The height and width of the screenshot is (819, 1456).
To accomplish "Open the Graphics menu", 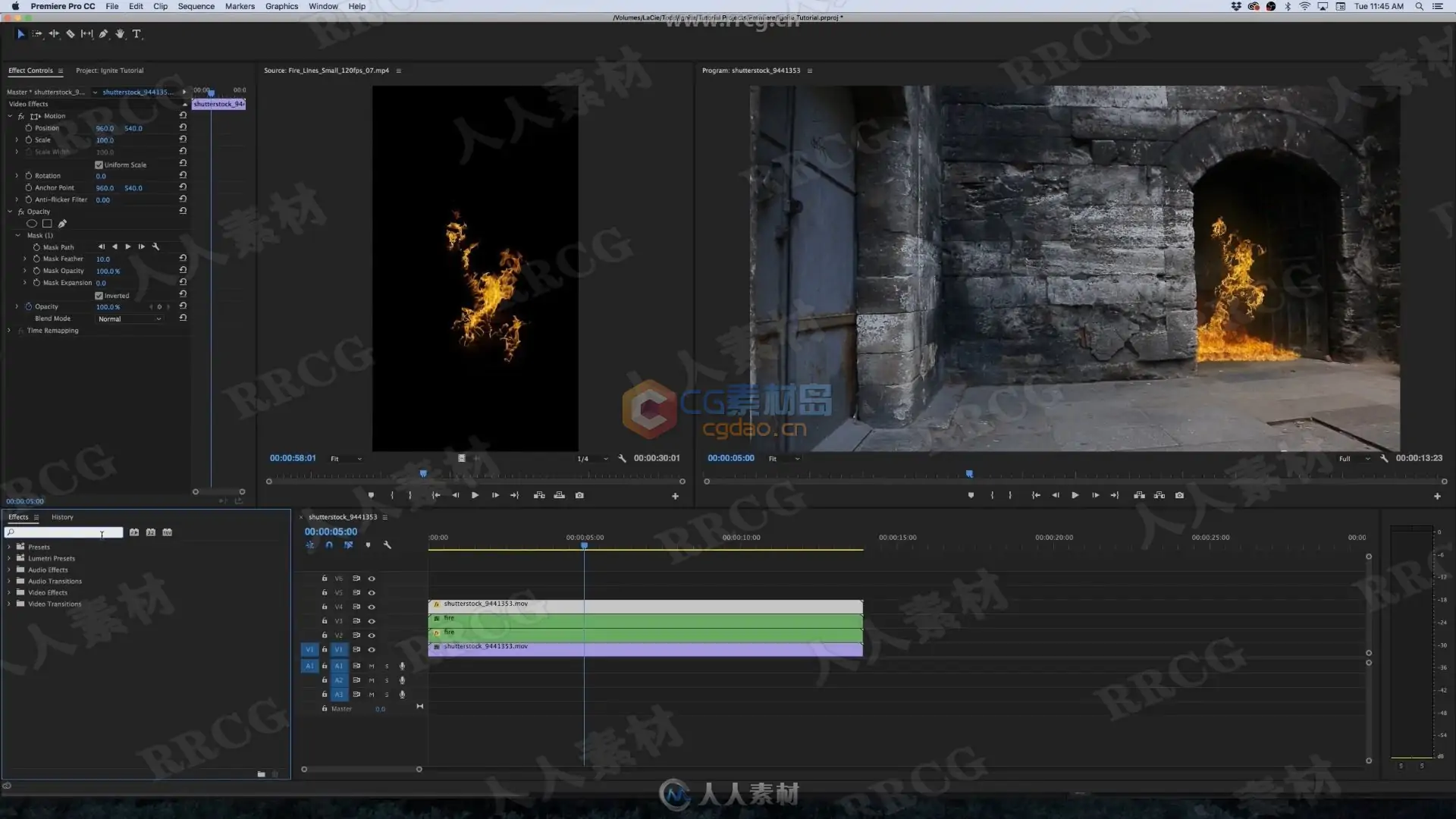I will point(281,6).
